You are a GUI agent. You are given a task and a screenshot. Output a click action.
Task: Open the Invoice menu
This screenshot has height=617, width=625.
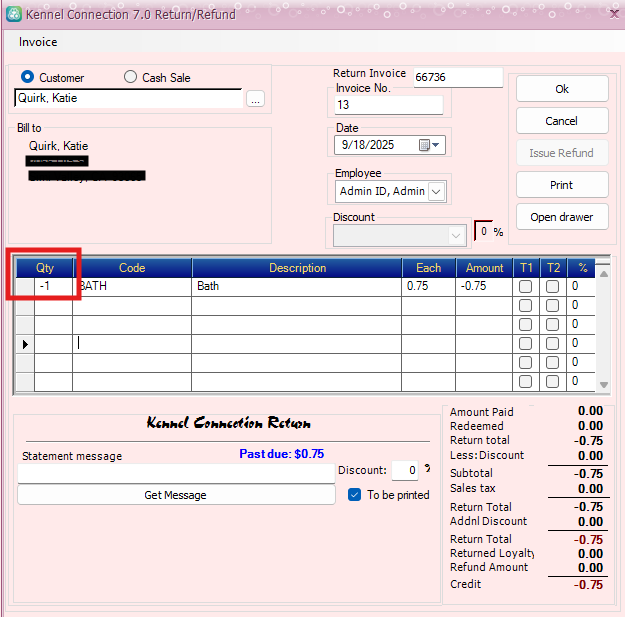pos(38,42)
